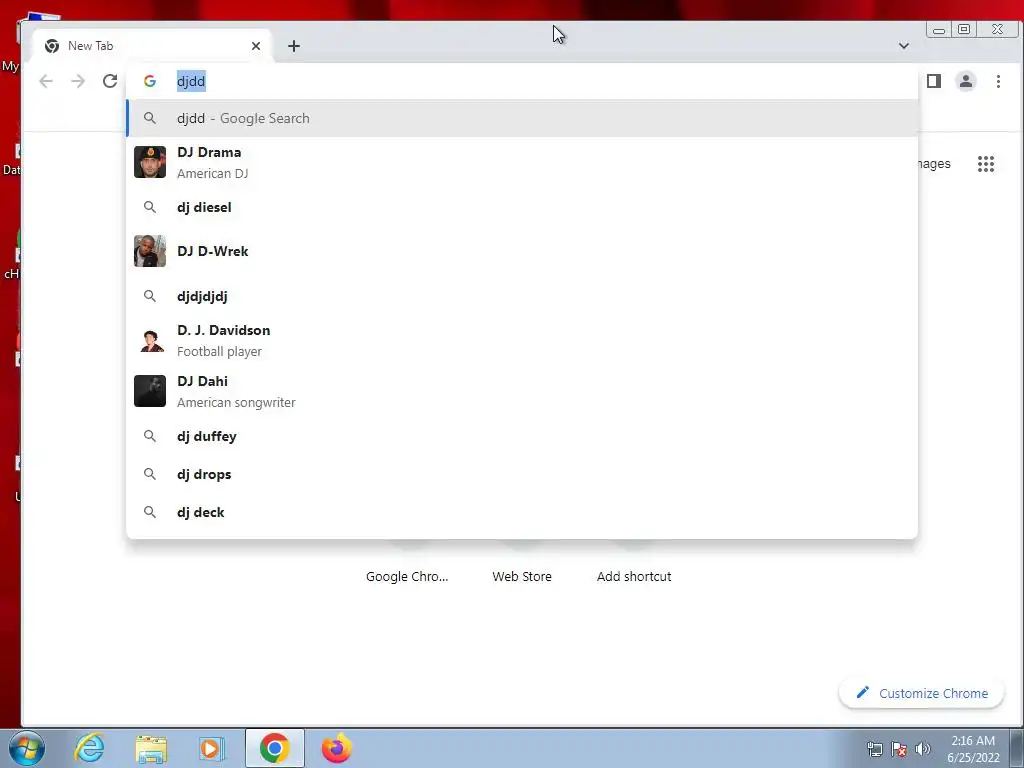Click the Chrome taskbar icon
The image size is (1024, 768).
(x=274, y=748)
